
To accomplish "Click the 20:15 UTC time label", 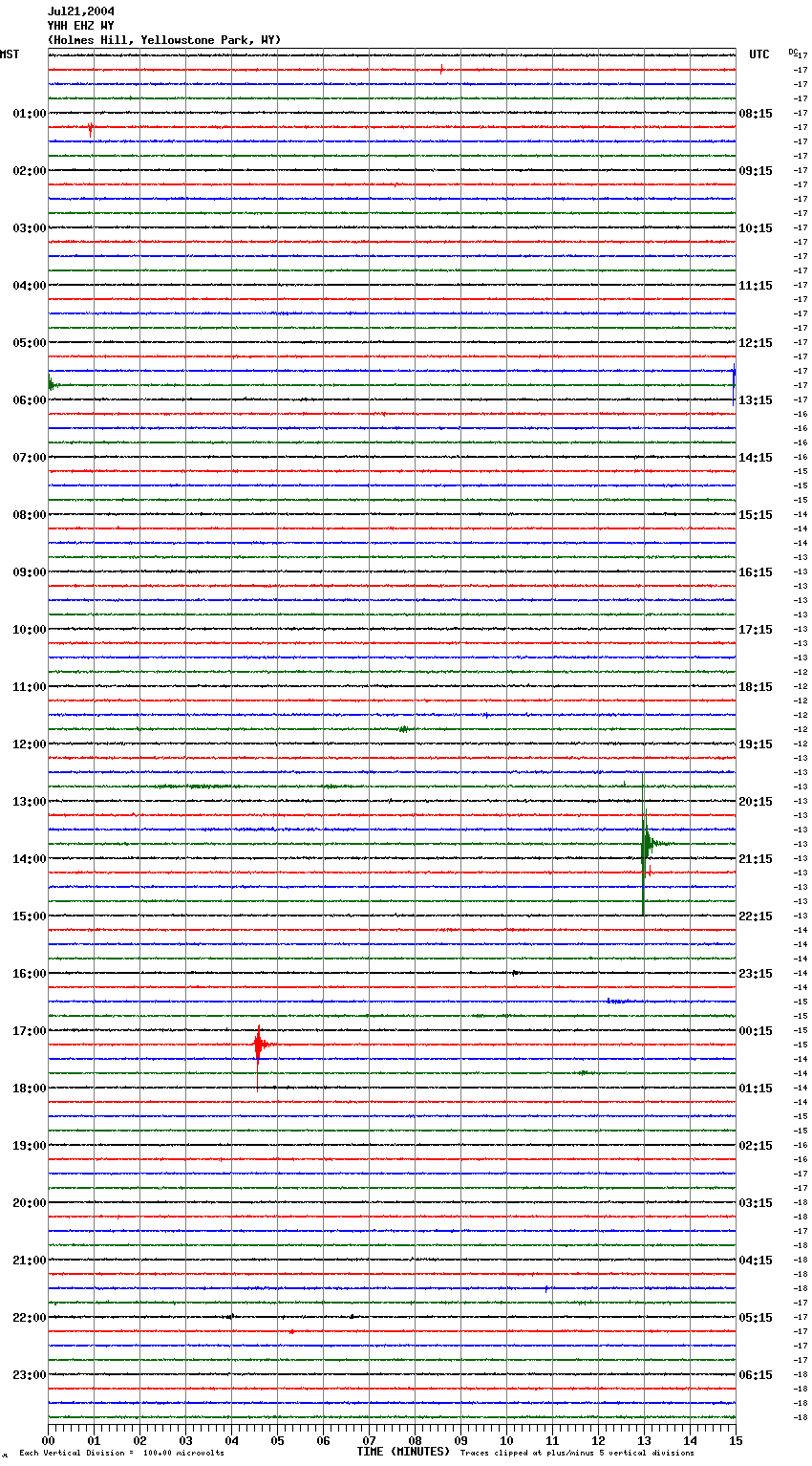I will pos(756,802).
